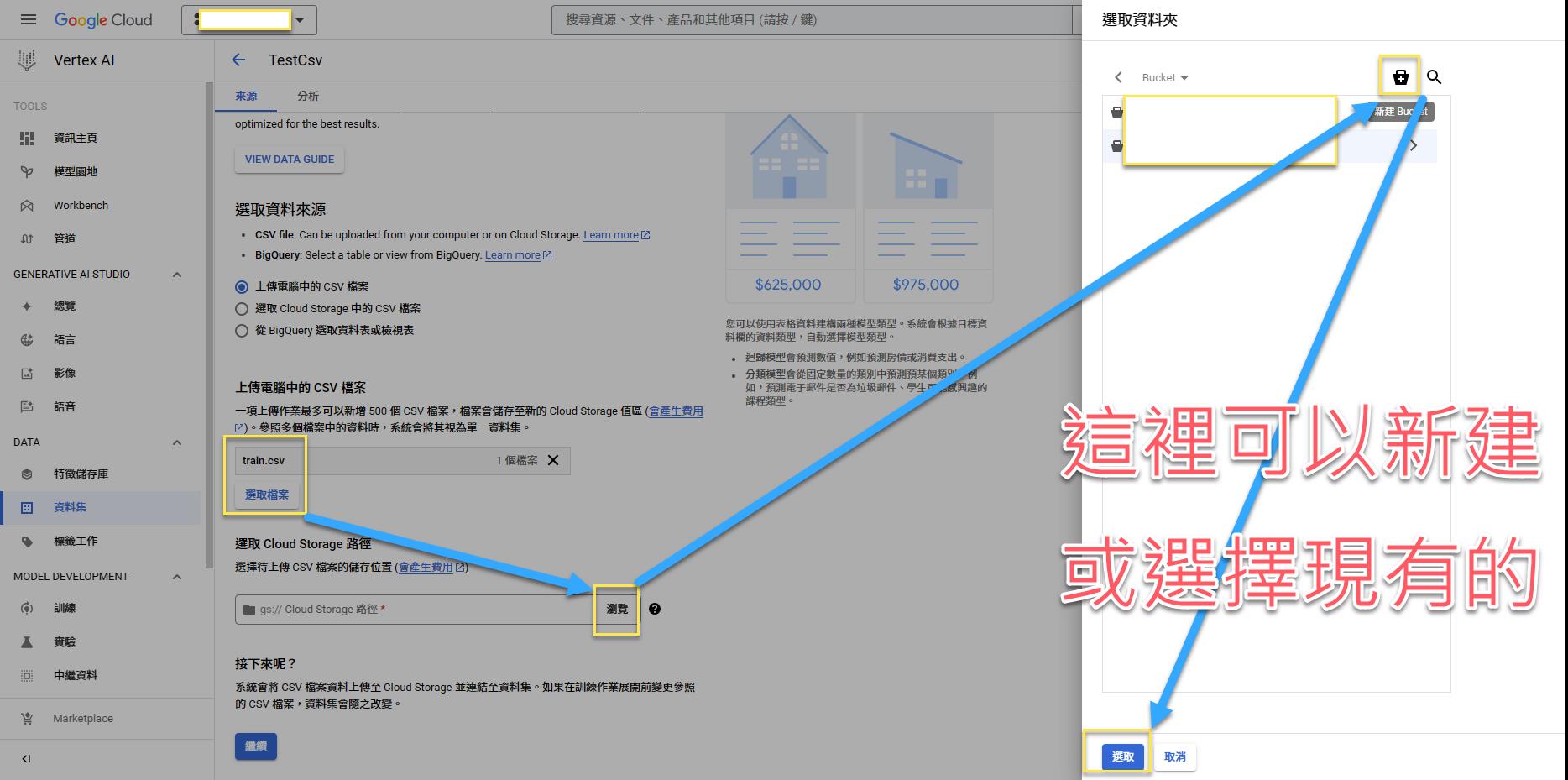Open the Google Cloud hamburger navigation menu
This screenshot has height=780, width=1568.
click(x=29, y=19)
